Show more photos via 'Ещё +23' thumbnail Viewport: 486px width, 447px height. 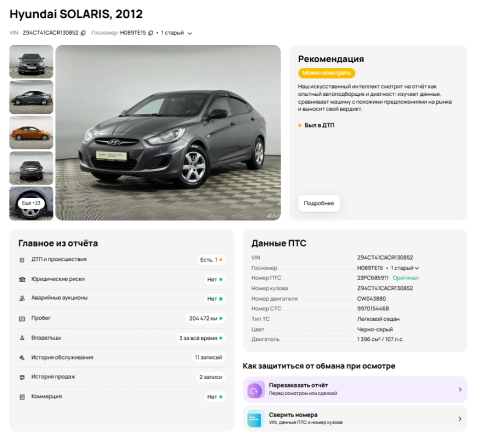click(31, 203)
